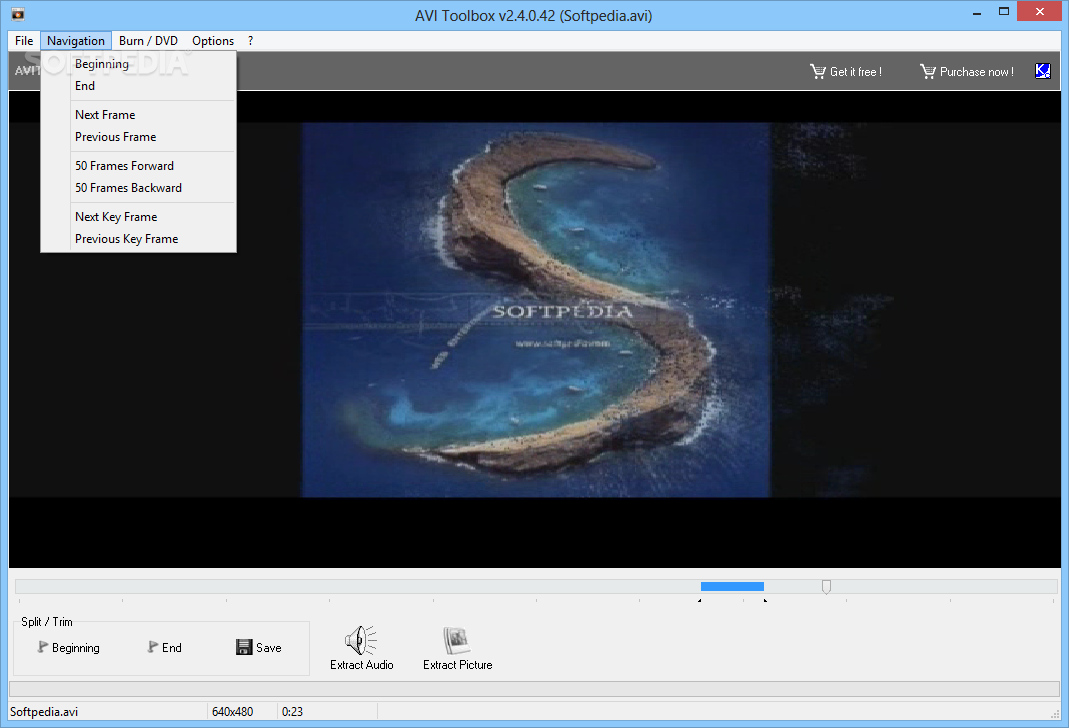Select Beginning in the Navigation menu
This screenshot has height=728, width=1069.
point(138,64)
